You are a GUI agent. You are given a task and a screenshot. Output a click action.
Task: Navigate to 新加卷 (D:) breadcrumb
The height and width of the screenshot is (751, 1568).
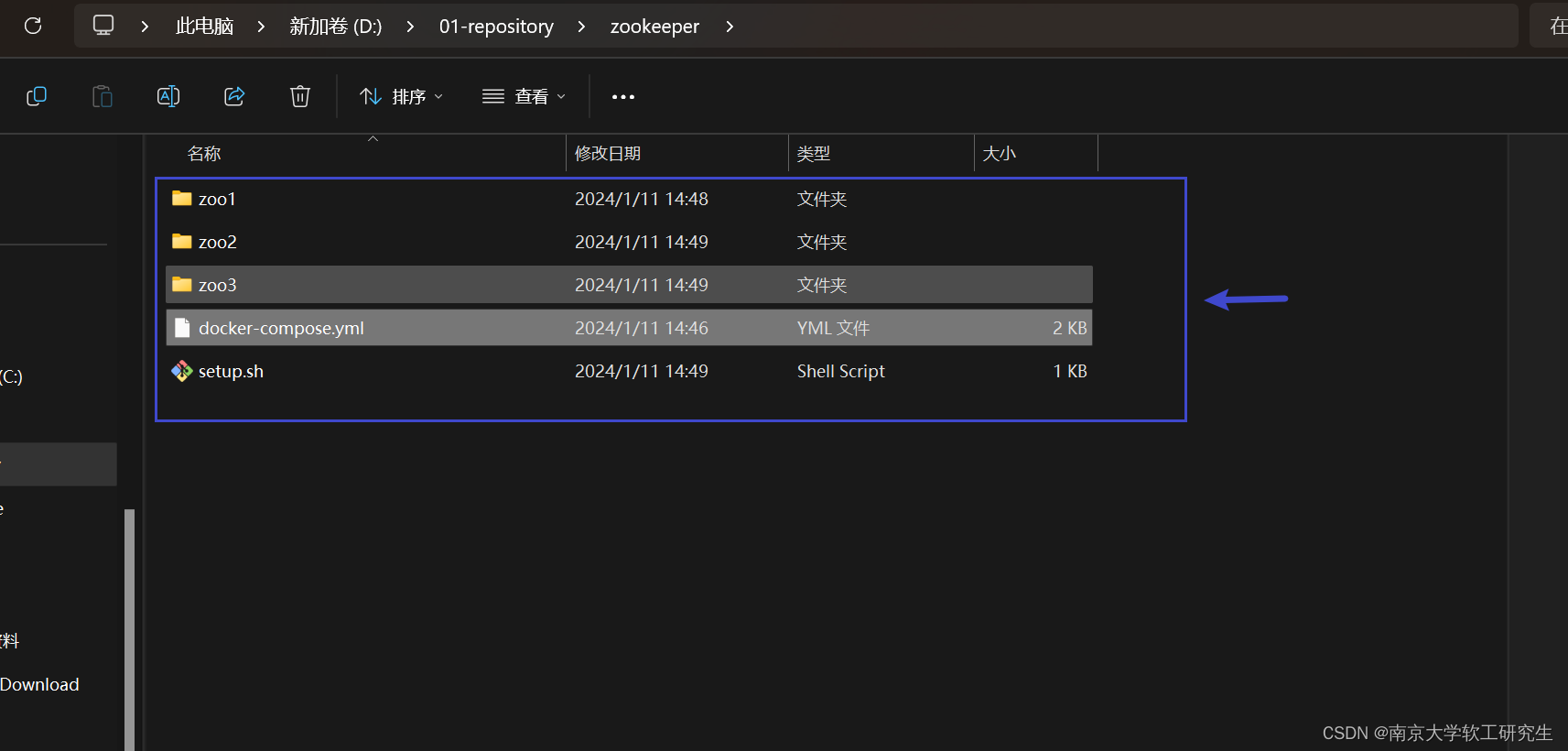(336, 27)
